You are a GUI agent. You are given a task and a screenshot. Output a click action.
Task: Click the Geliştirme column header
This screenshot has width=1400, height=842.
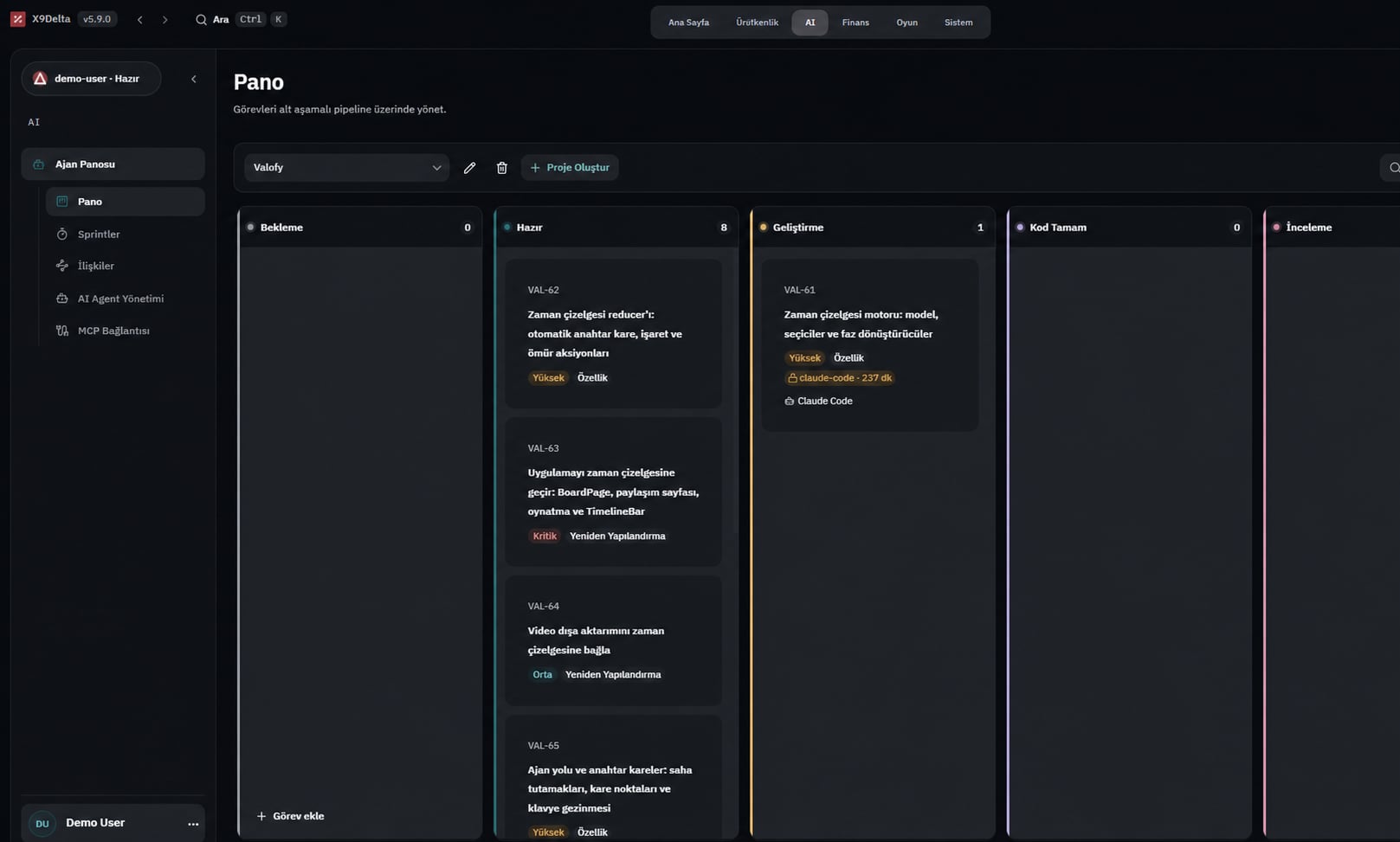pos(873,228)
